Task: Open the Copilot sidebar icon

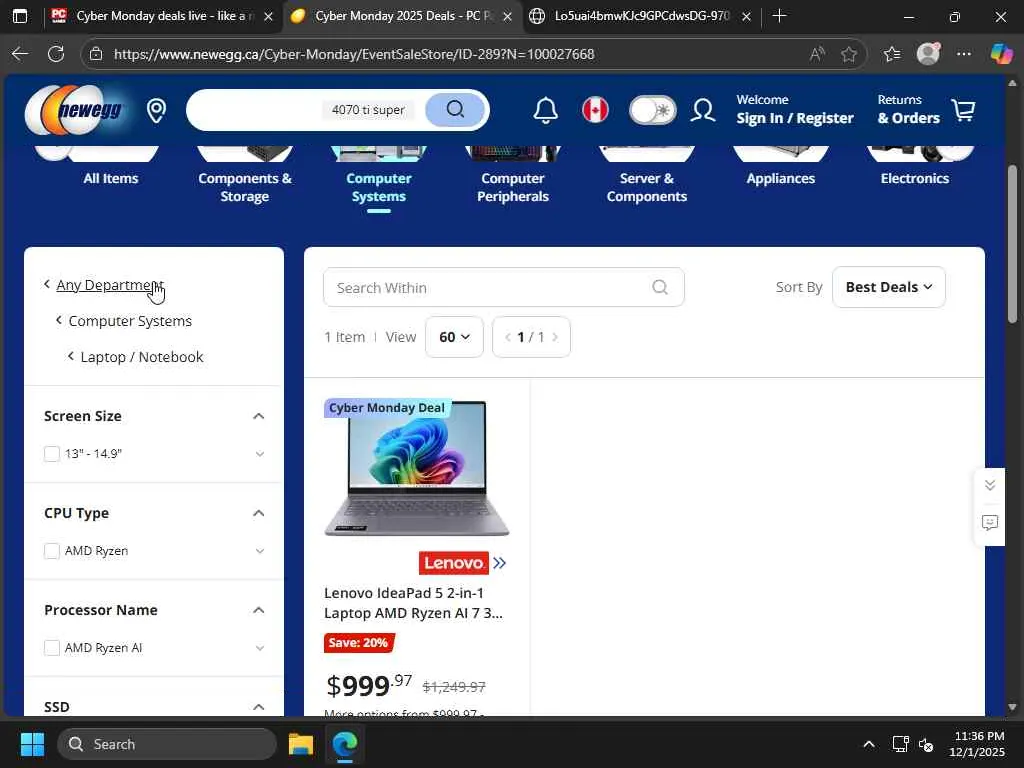Action: (1001, 54)
